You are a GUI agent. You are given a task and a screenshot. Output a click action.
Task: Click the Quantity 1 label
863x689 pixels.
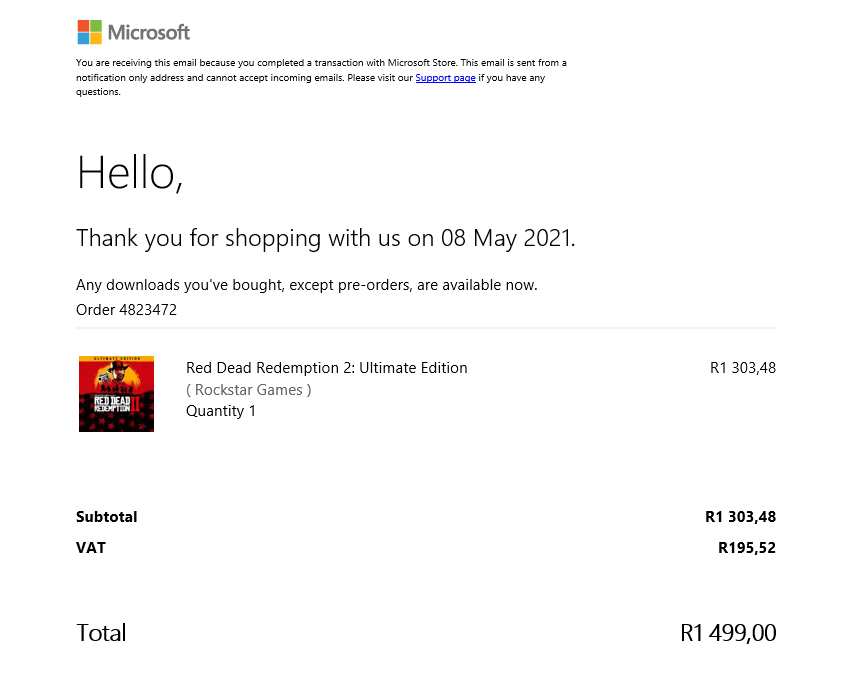(x=221, y=411)
